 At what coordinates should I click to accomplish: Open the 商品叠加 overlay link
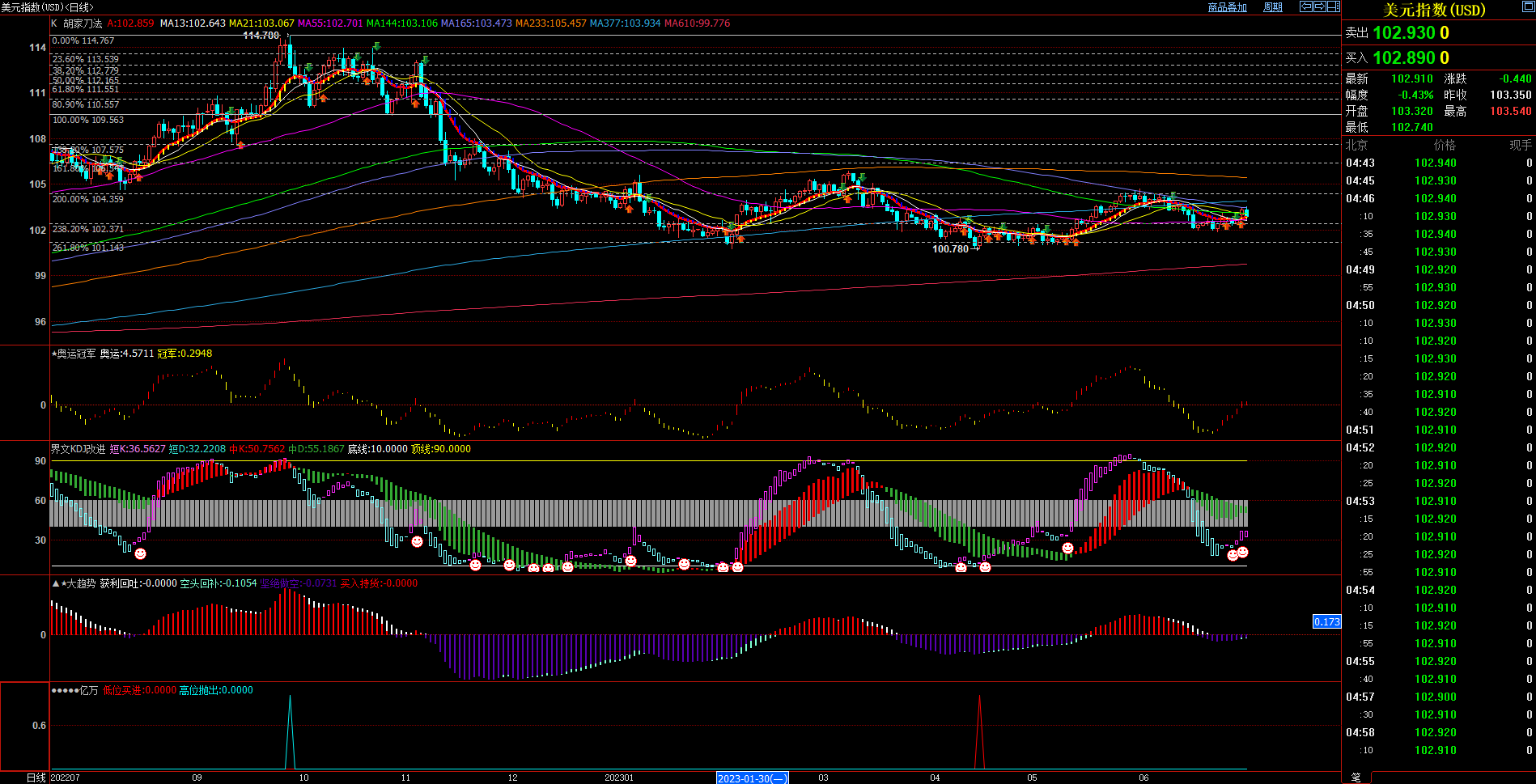coord(1227,7)
